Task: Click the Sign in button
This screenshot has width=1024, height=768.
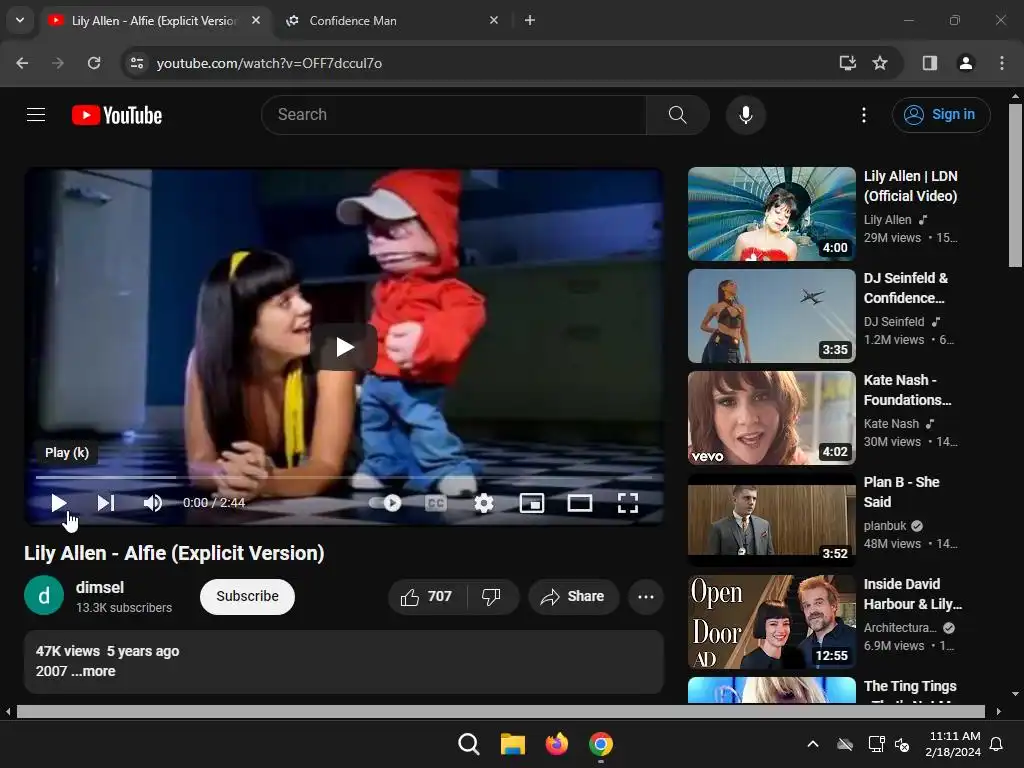Action: point(940,115)
